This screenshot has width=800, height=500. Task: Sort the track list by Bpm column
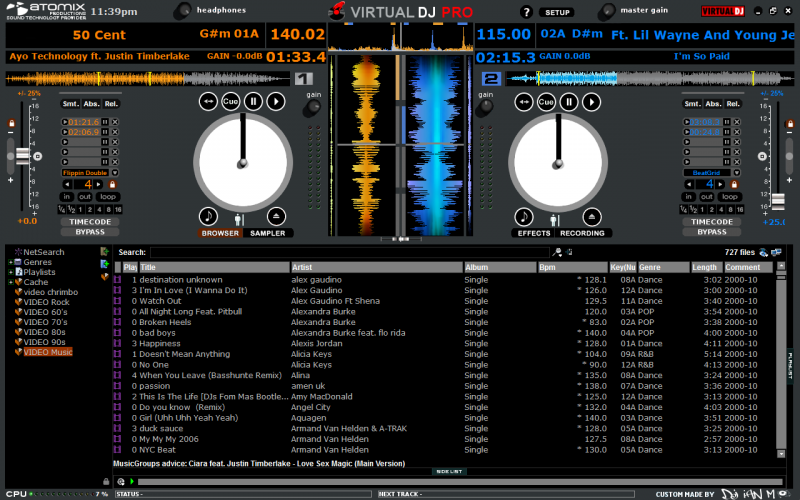(572, 267)
